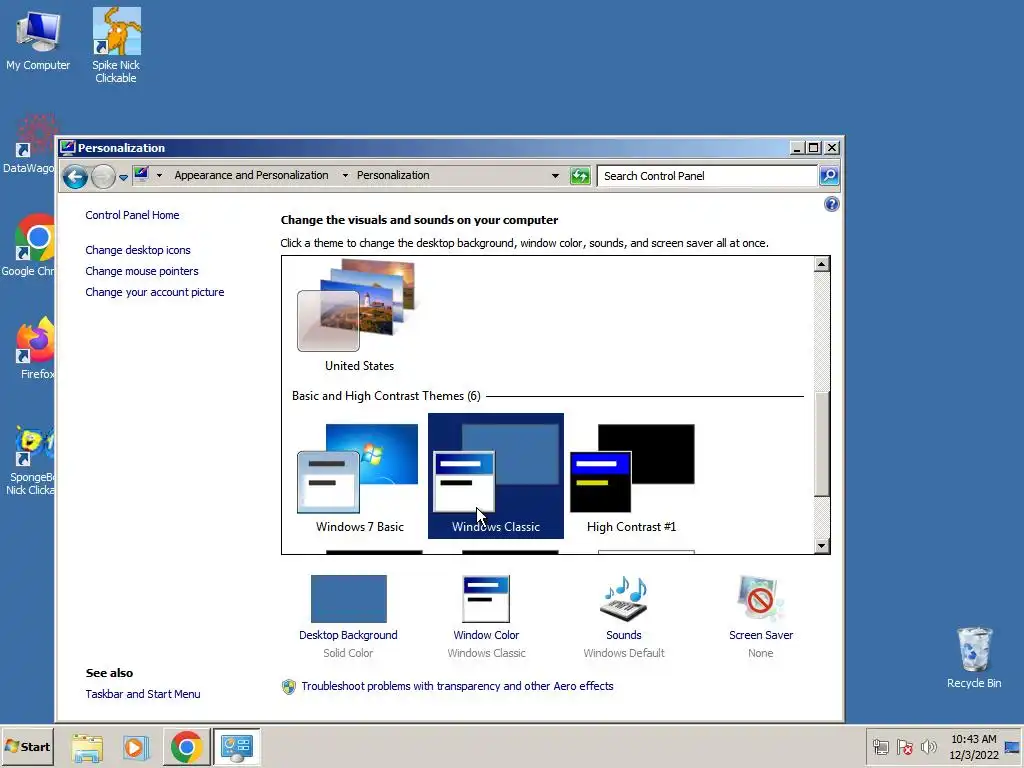Click the Forward arrow navigation button

click(x=103, y=176)
